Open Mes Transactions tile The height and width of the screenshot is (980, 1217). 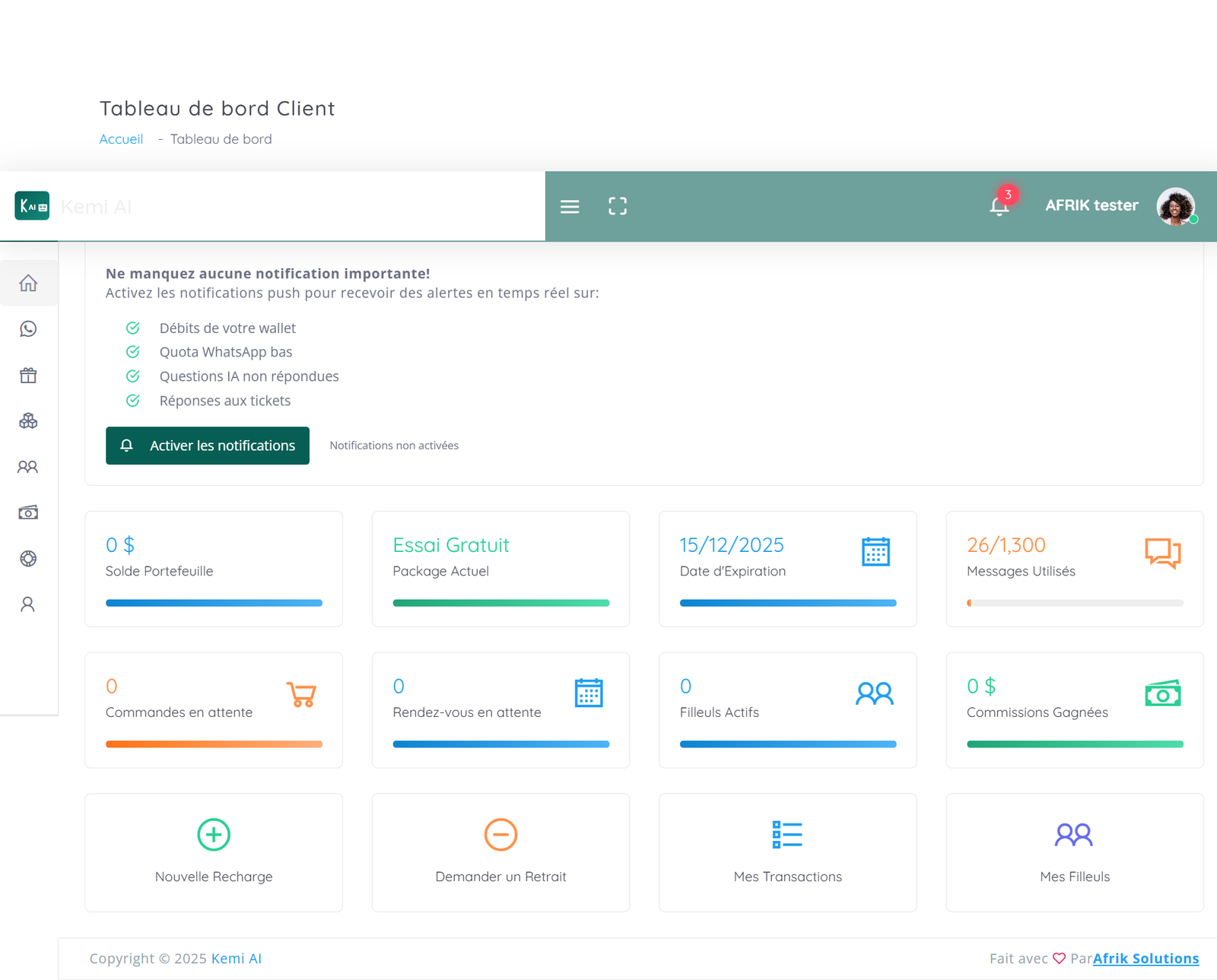point(787,852)
